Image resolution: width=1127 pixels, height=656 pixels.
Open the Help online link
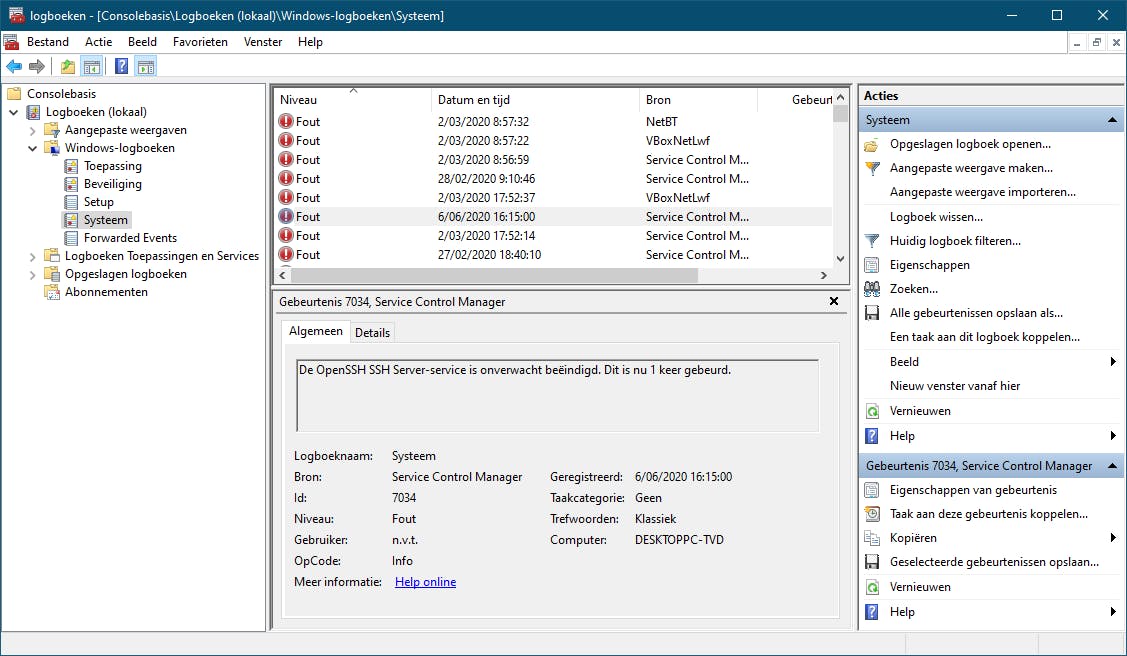(x=425, y=582)
